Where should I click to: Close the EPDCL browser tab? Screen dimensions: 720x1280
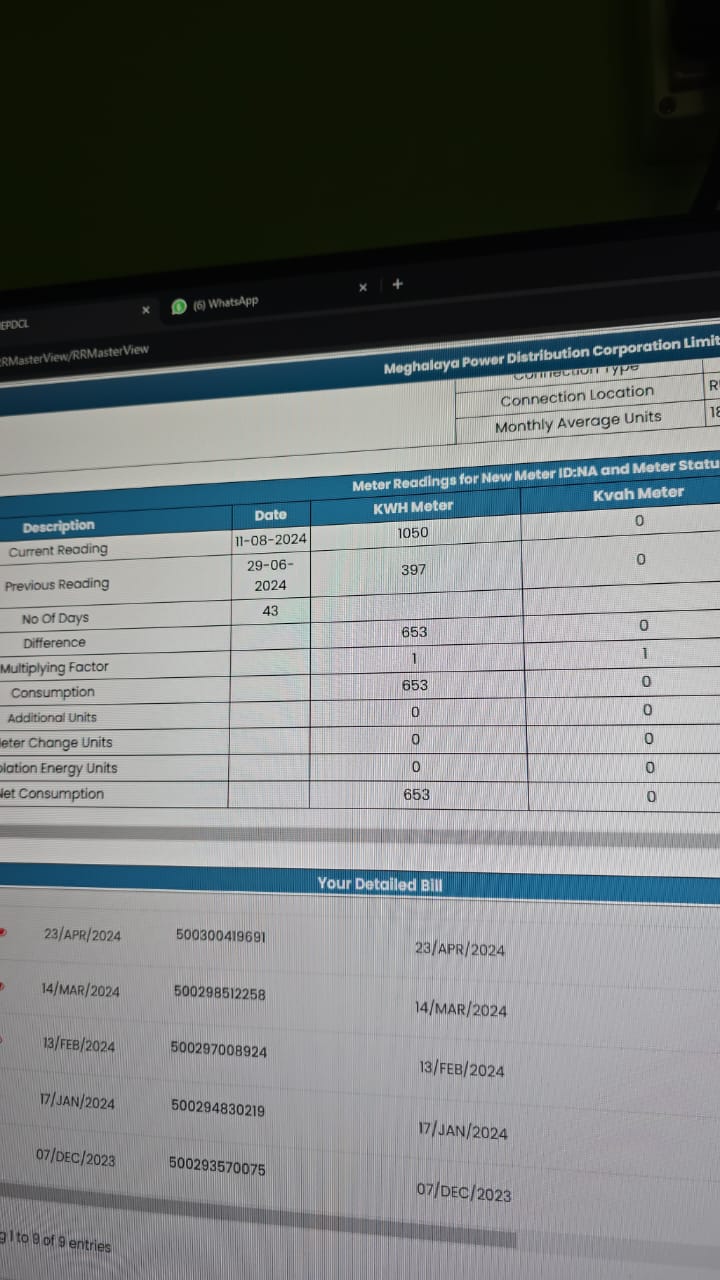coord(145,310)
